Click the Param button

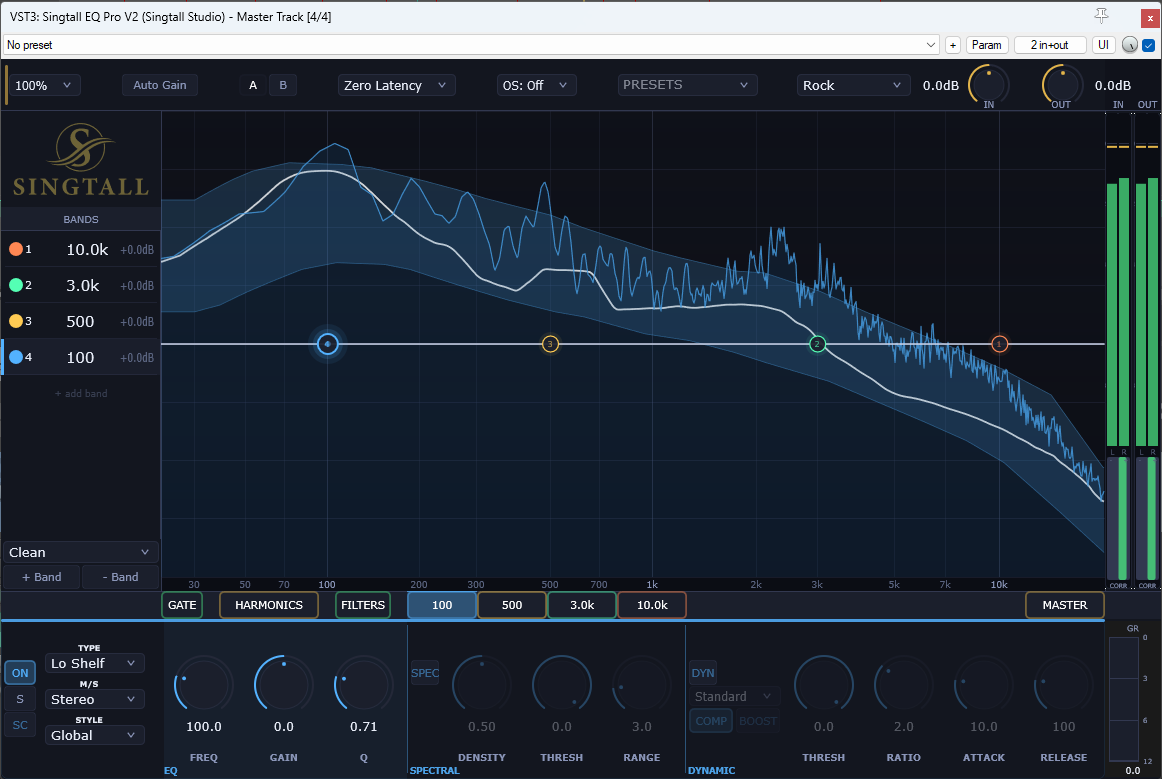(x=986, y=45)
